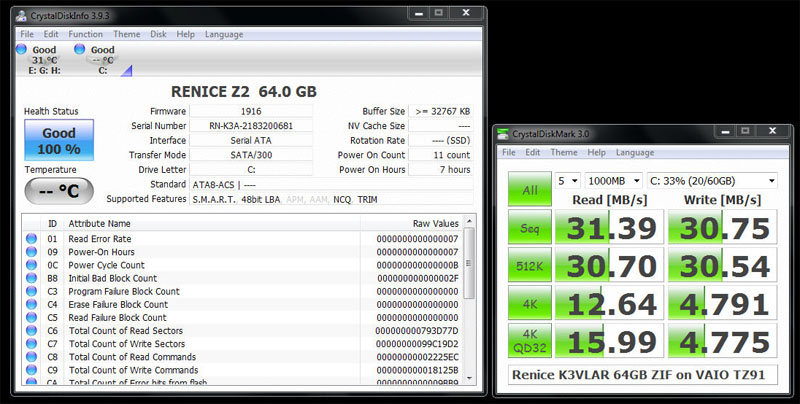Screen dimensions: 800x404
Task: Click status orb for Read Error Rate
Action: (32, 239)
